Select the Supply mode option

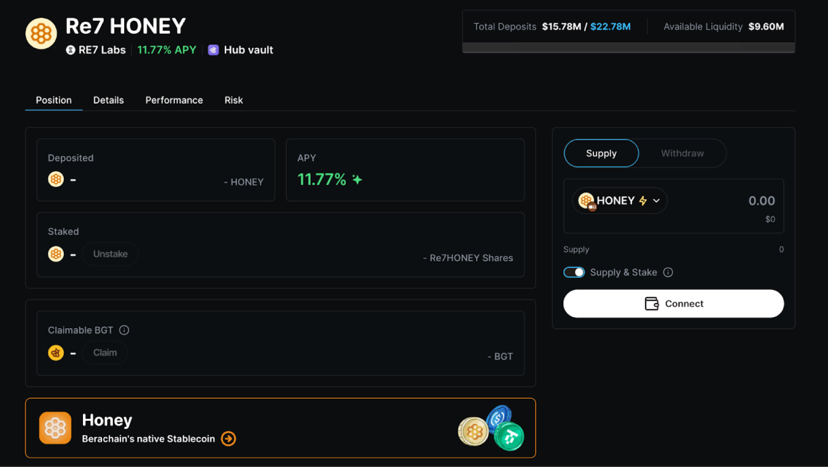point(601,153)
